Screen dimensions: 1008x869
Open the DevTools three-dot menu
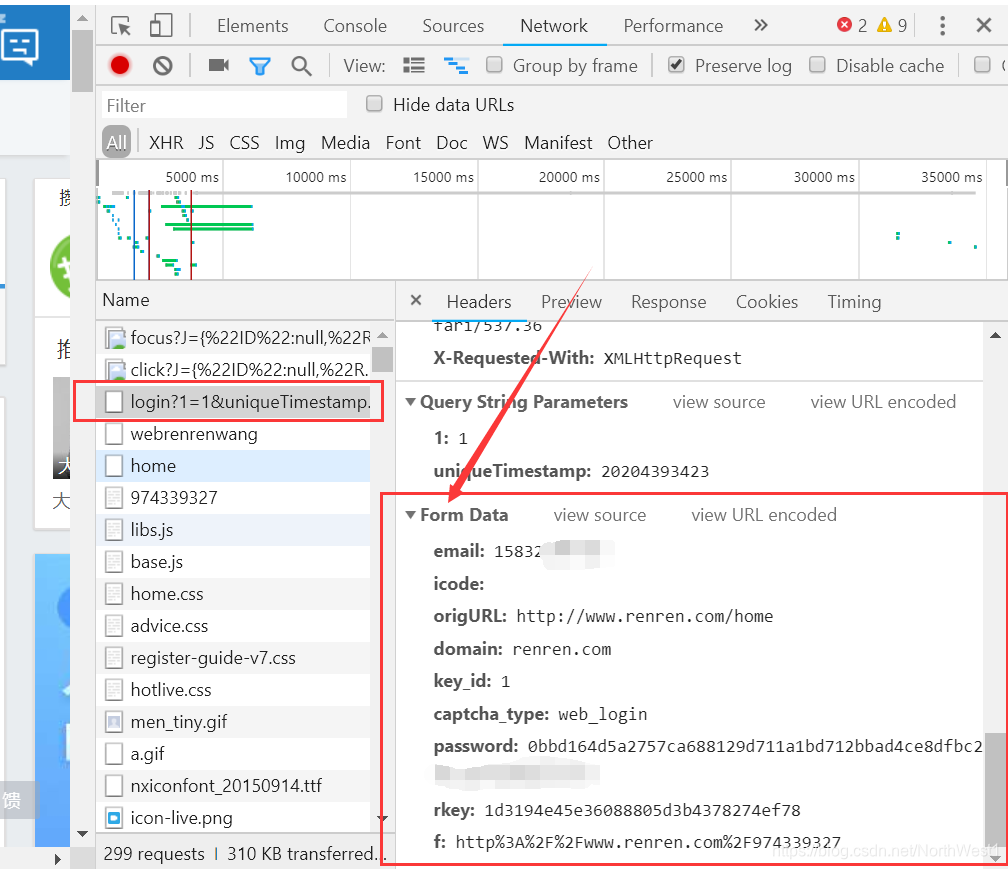point(942,26)
